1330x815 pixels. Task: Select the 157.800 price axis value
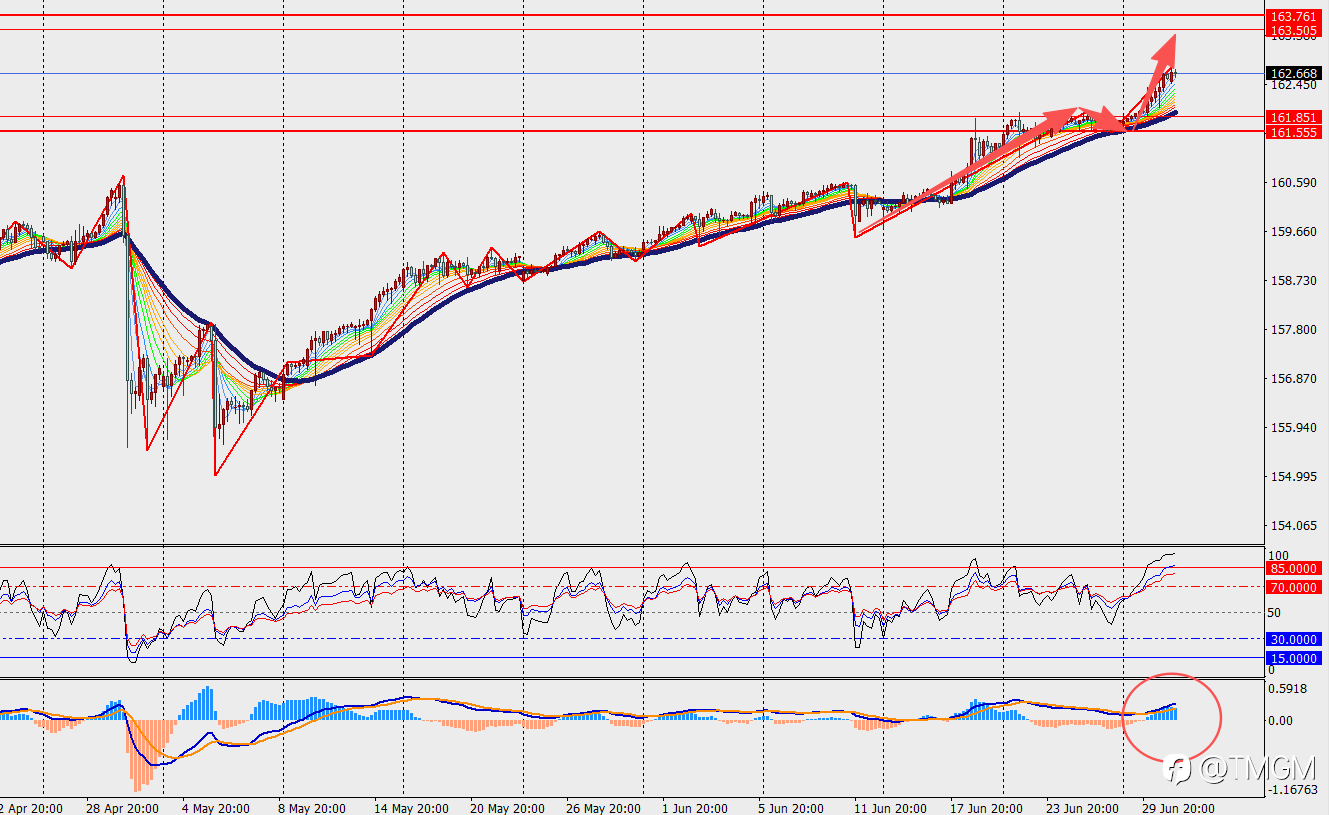pyautogui.click(x=1293, y=330)
